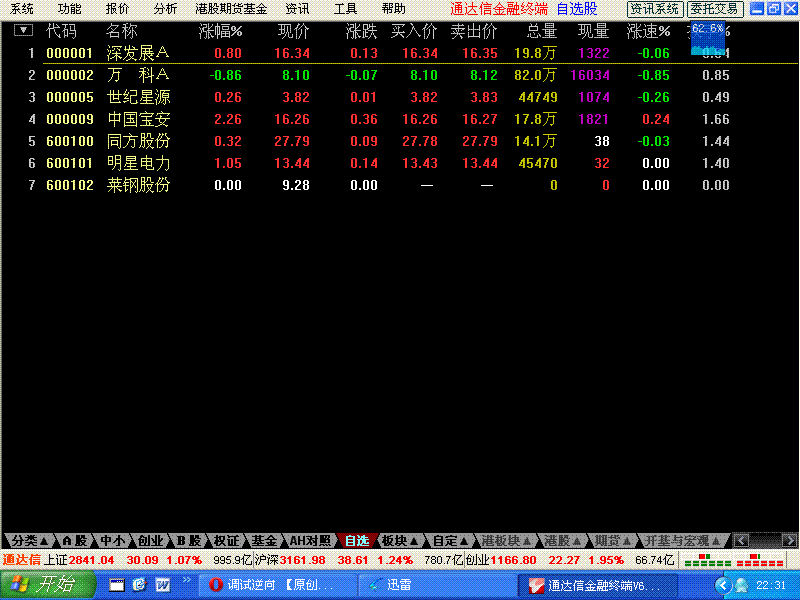Open the 分析 menu
Viewport: 800px width, 600px height.
tap(165, 9)
